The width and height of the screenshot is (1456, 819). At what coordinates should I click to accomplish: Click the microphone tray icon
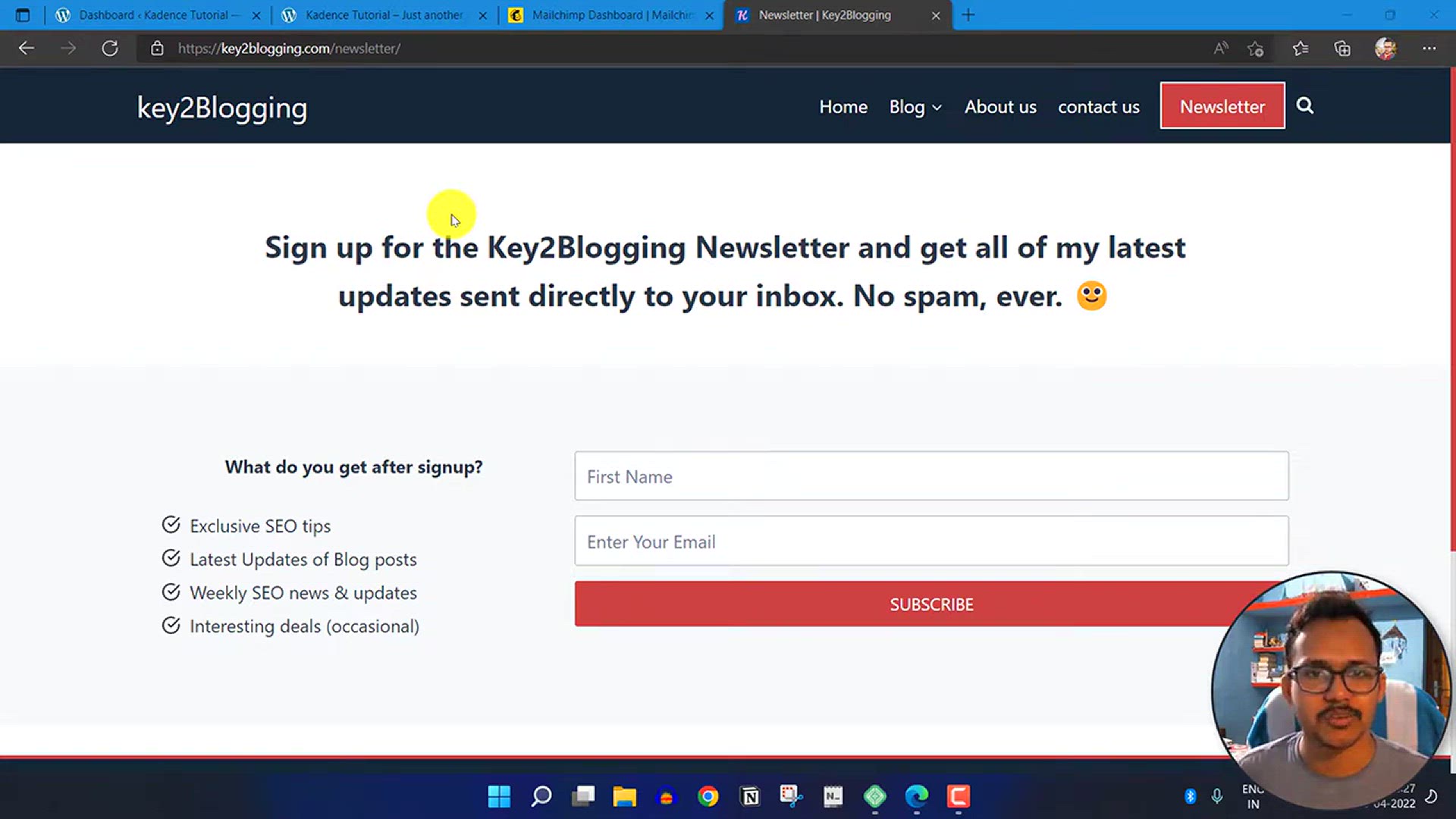[x=1216, y=796]
